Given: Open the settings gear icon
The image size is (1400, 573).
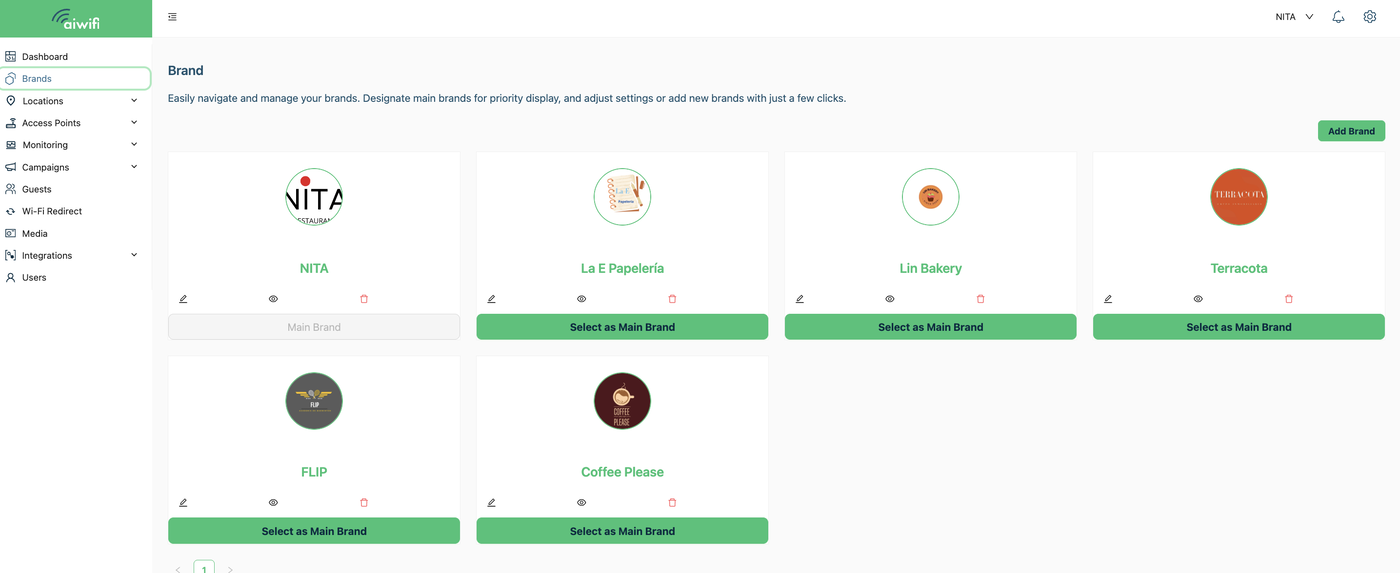Looking at the screenshot, I should pyautogui.click(x=1370, y=17).
